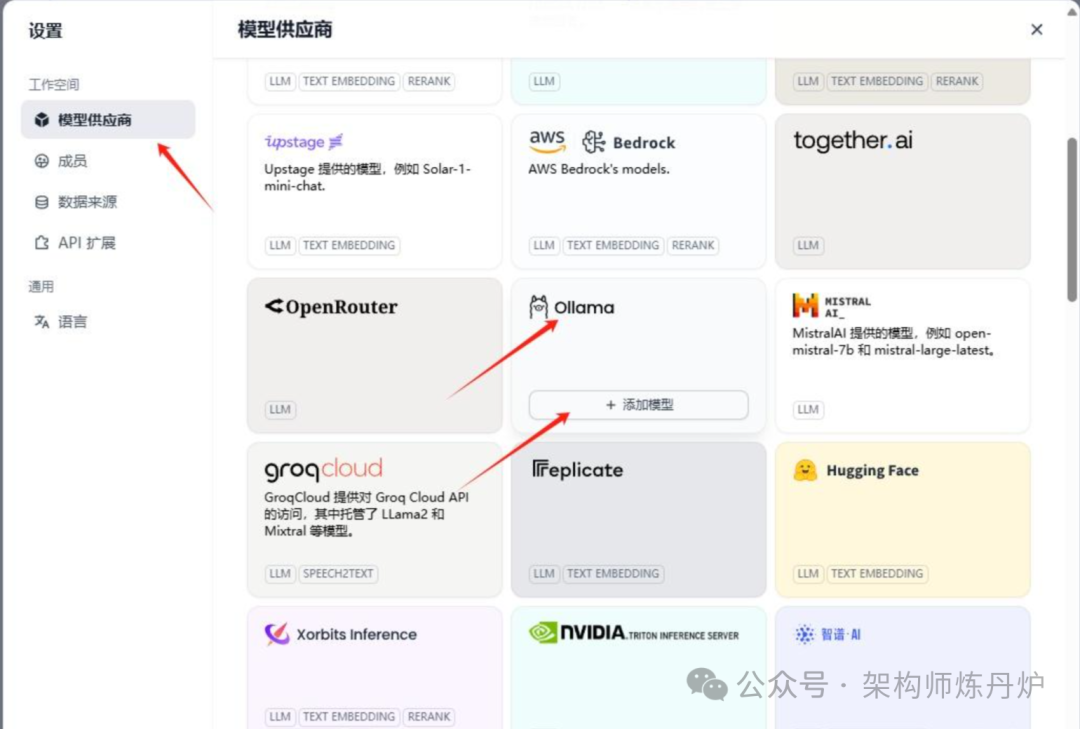Screen dimensions: 1080x729
Task: Click the AWS logo
Action: tap(547, 141)
